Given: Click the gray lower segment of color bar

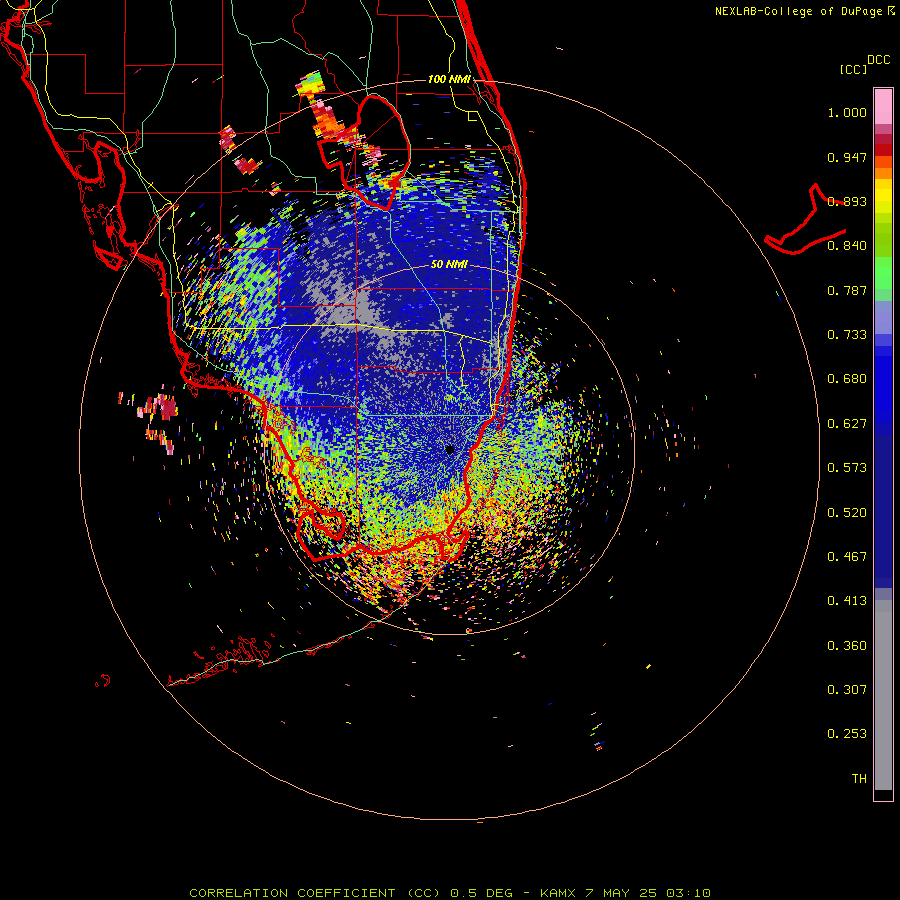Looking at the screenshot, I should (883, 695).
